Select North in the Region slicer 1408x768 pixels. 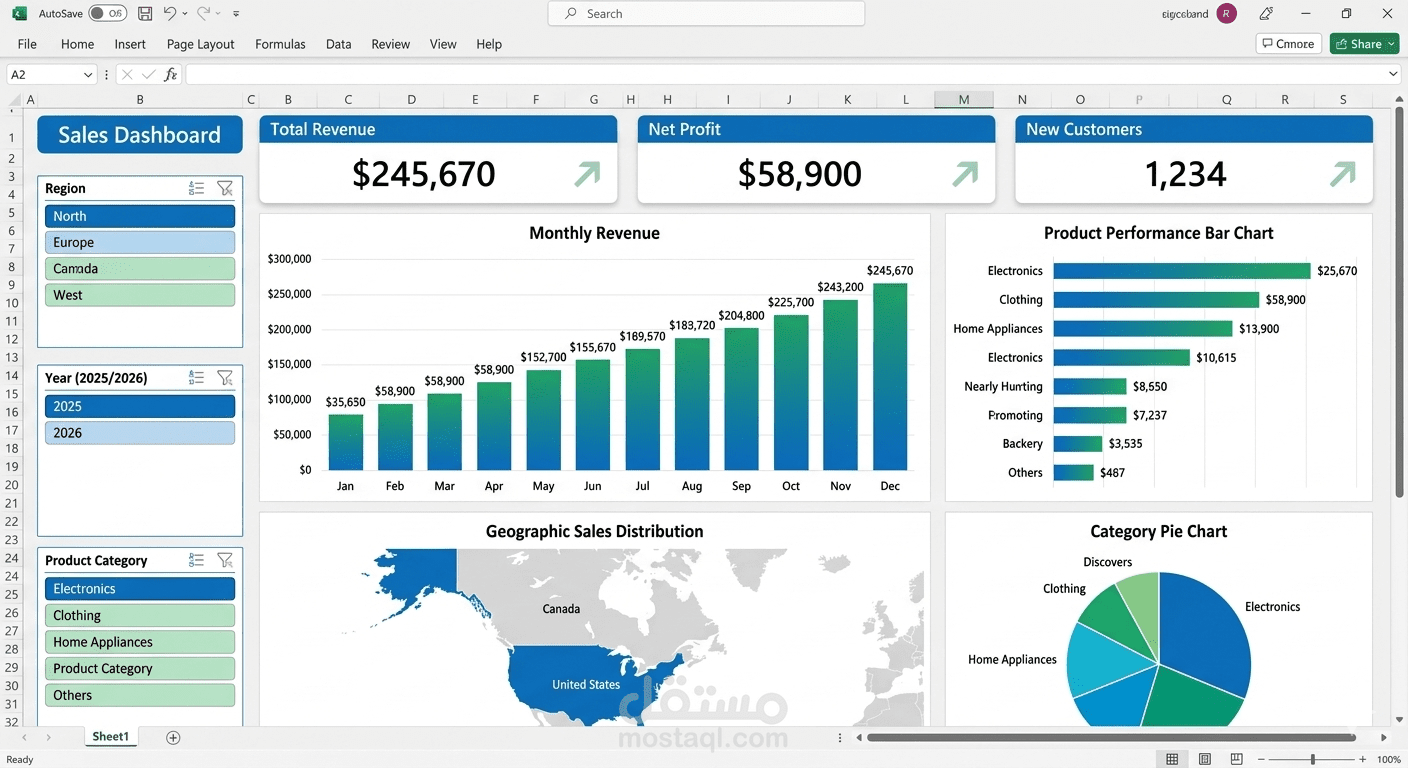click(x=140, y=216)
